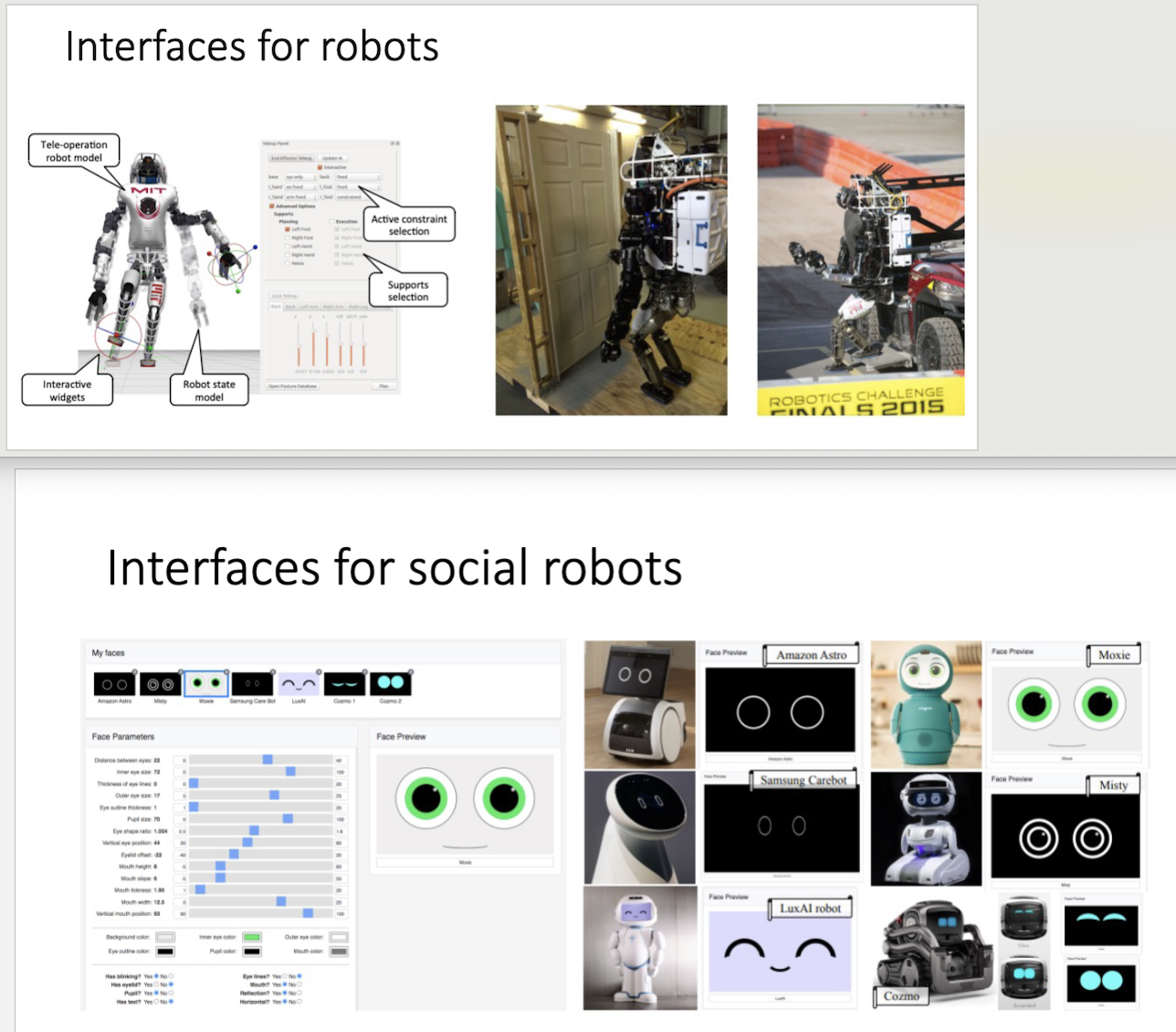Open the Inner eye color swatch
This screenshot has height=1032, width=1176.
(x=252, y=937)
